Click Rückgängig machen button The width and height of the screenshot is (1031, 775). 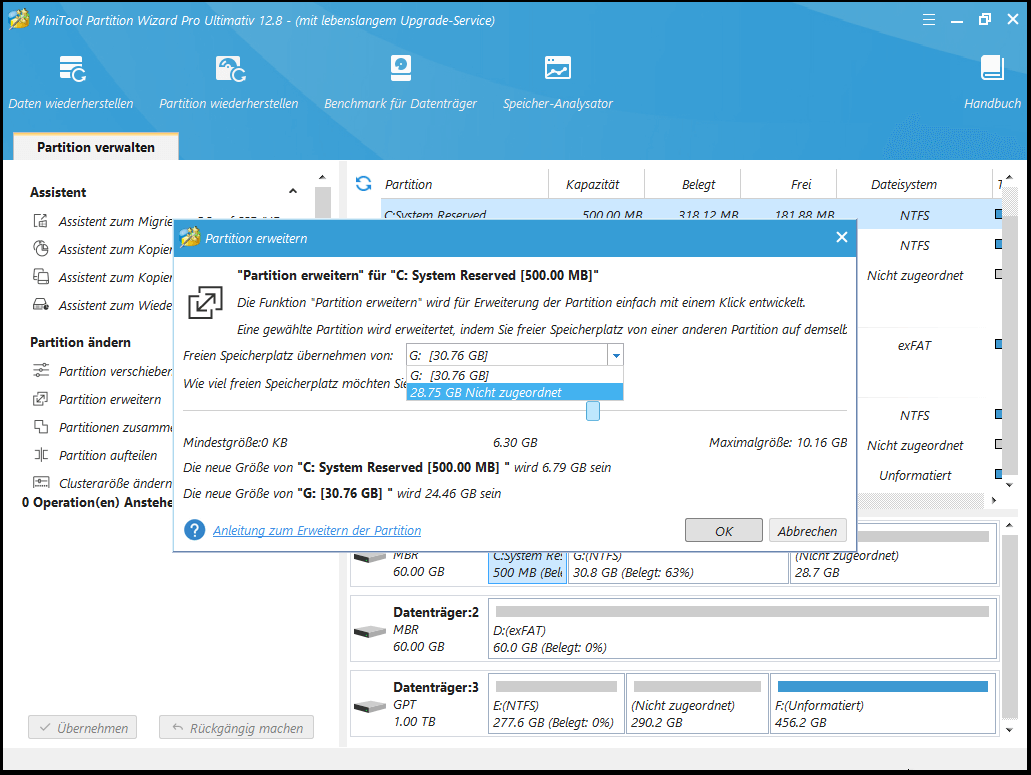(237, 728)
